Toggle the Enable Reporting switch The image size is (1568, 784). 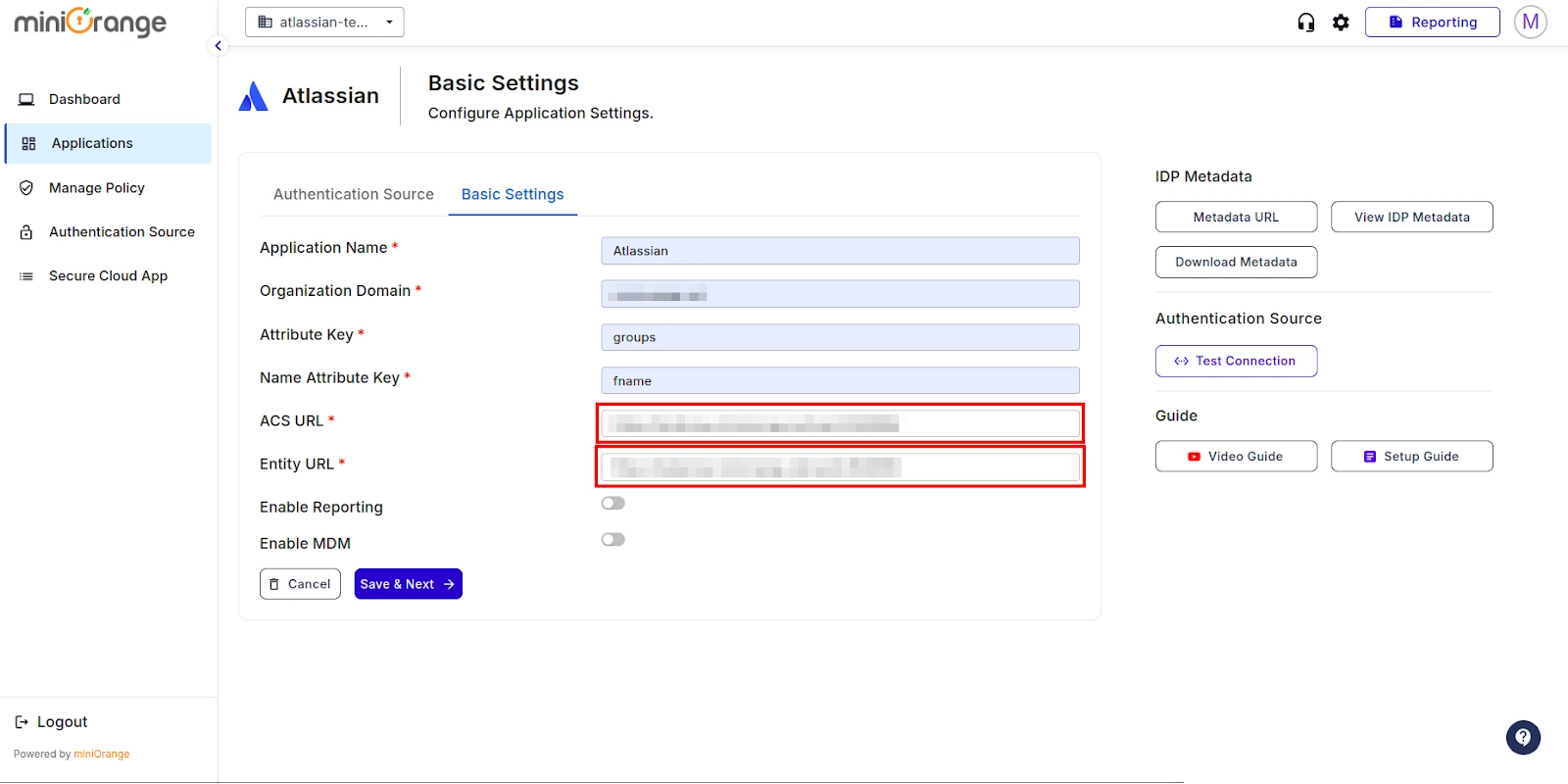pos(613,503)
